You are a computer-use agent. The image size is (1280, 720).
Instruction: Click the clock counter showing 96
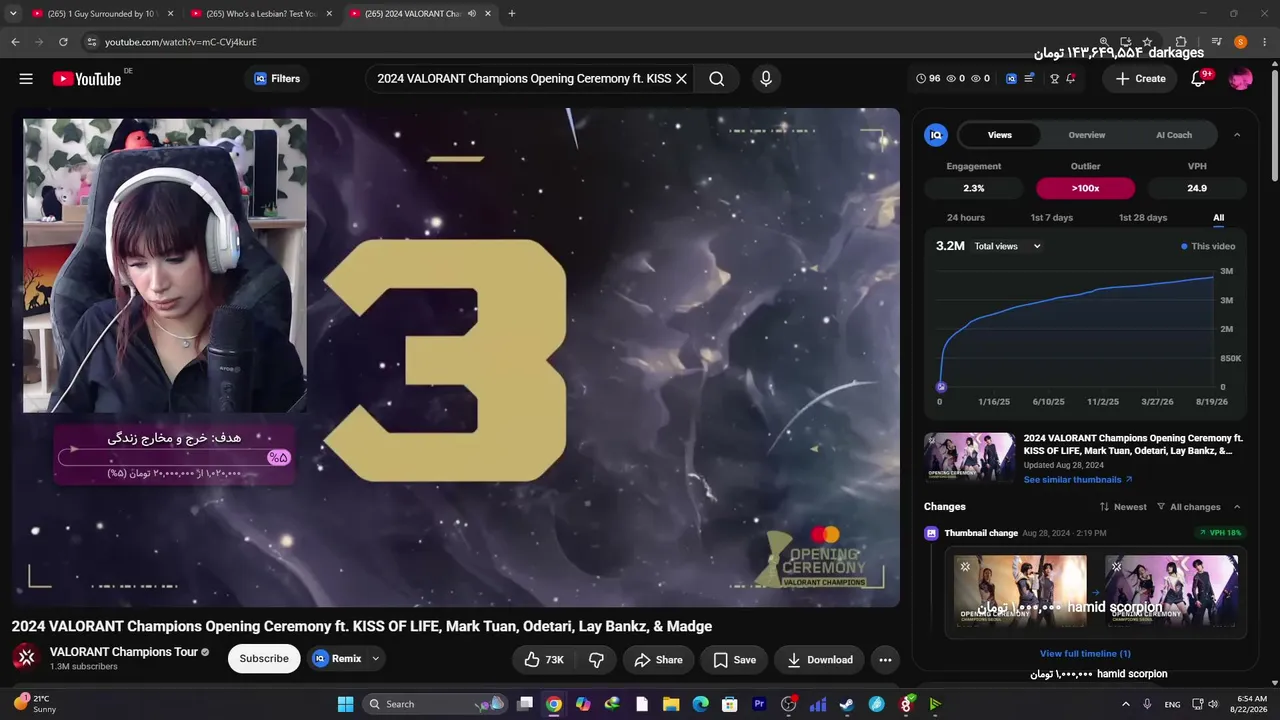tap(929, 79)
